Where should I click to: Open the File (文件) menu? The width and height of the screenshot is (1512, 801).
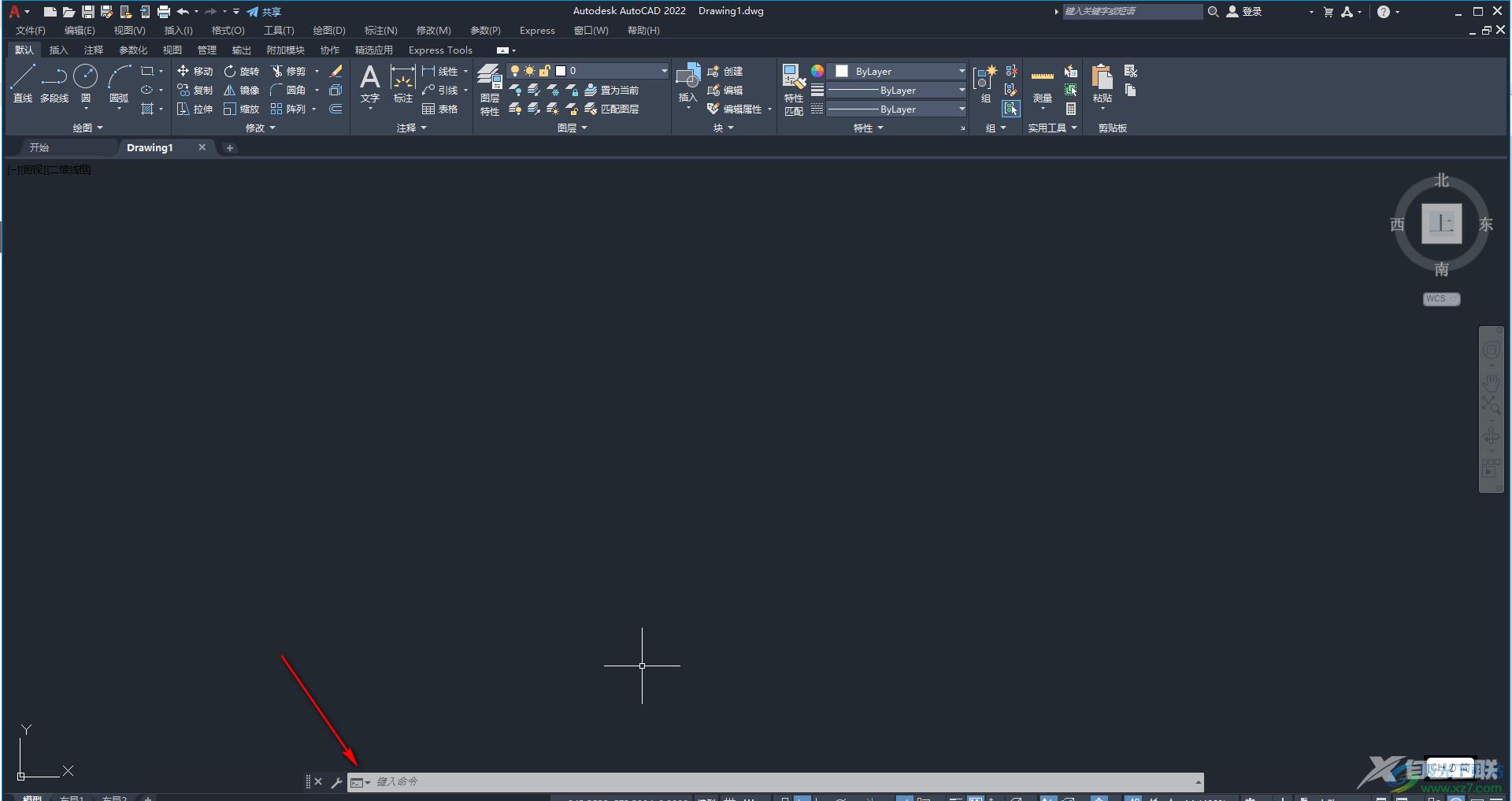[x=31, y=31]
